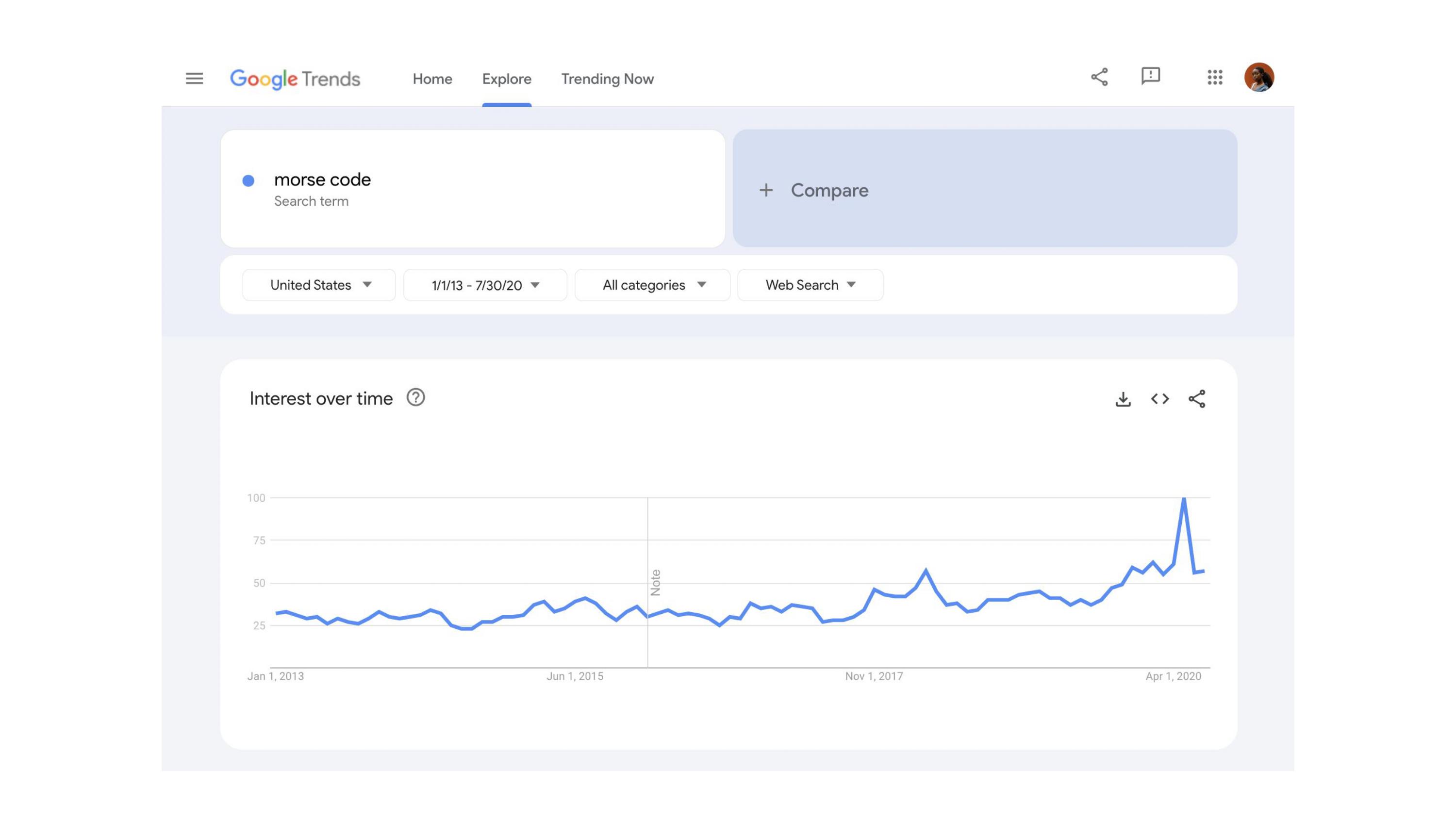Image resolution: width=1456 pixels, height=819 pixels.
Task: Click the plus icon beside Compare
Action: point(765,191)
